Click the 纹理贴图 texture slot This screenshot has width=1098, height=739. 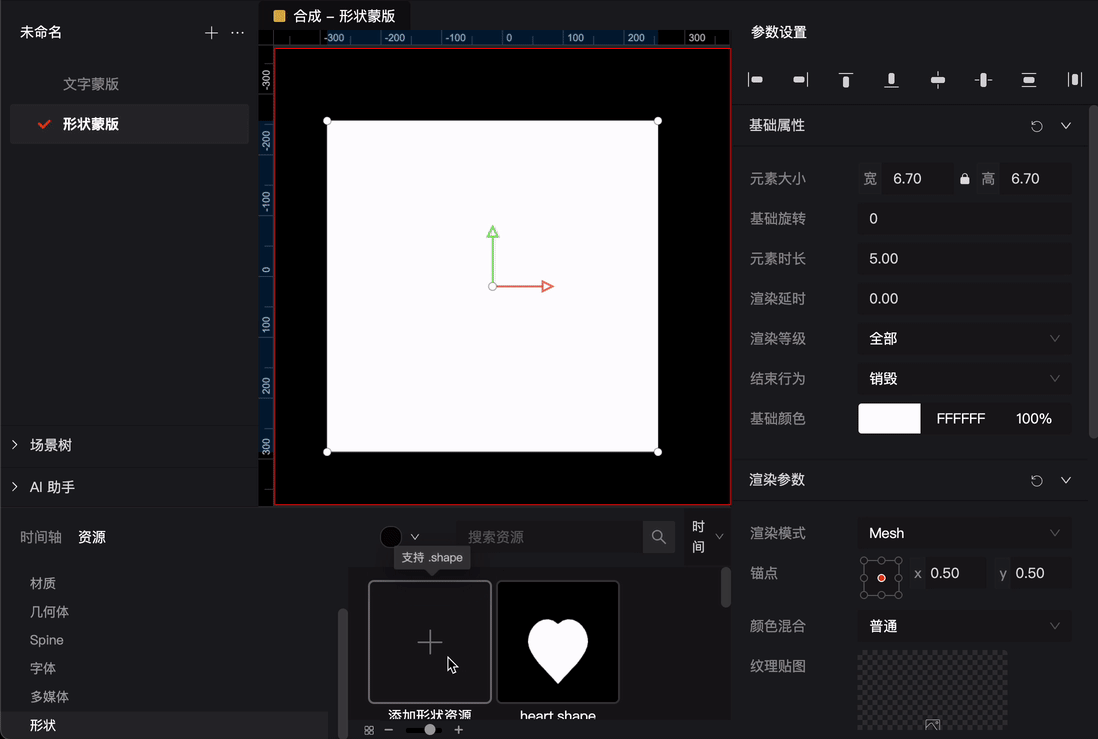[x=933, y=691]
